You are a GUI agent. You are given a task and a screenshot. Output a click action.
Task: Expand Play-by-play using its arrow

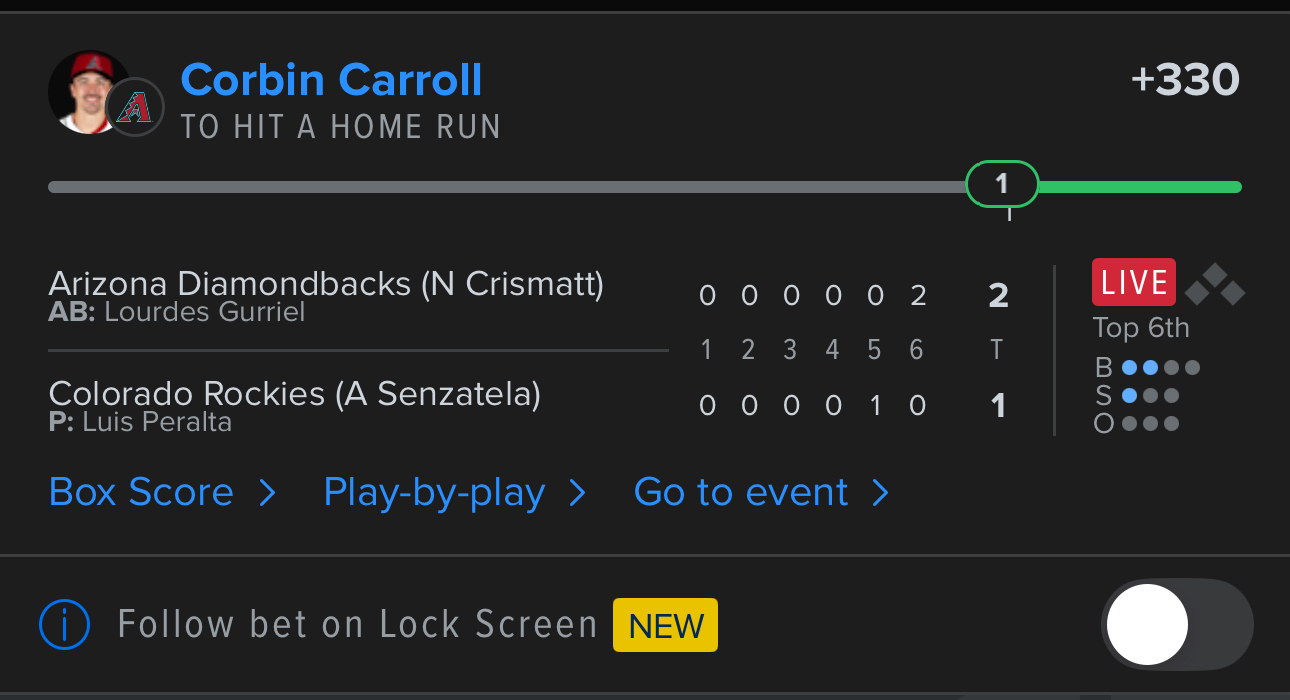577,493
